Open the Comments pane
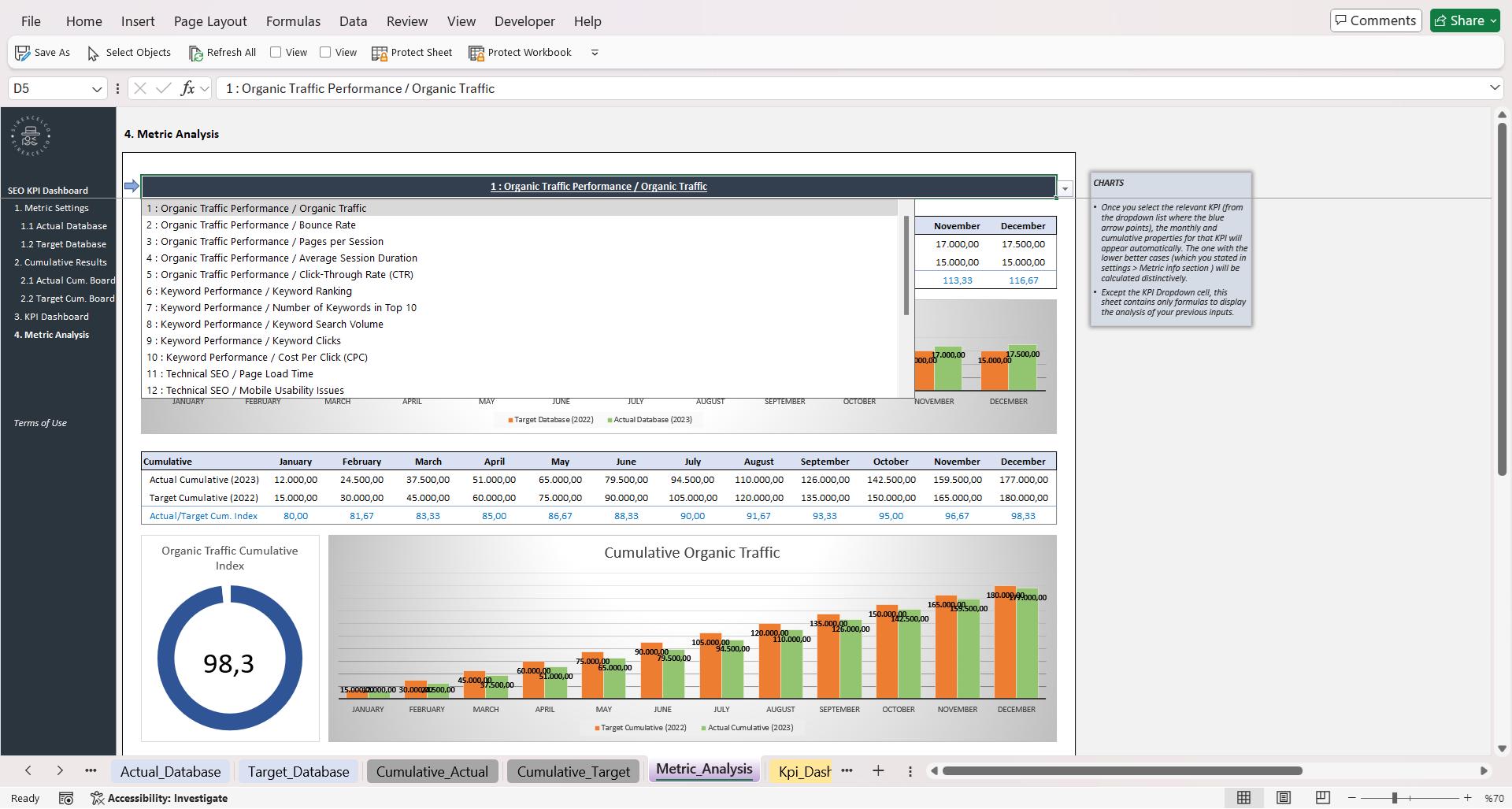 coord(1375,20)
